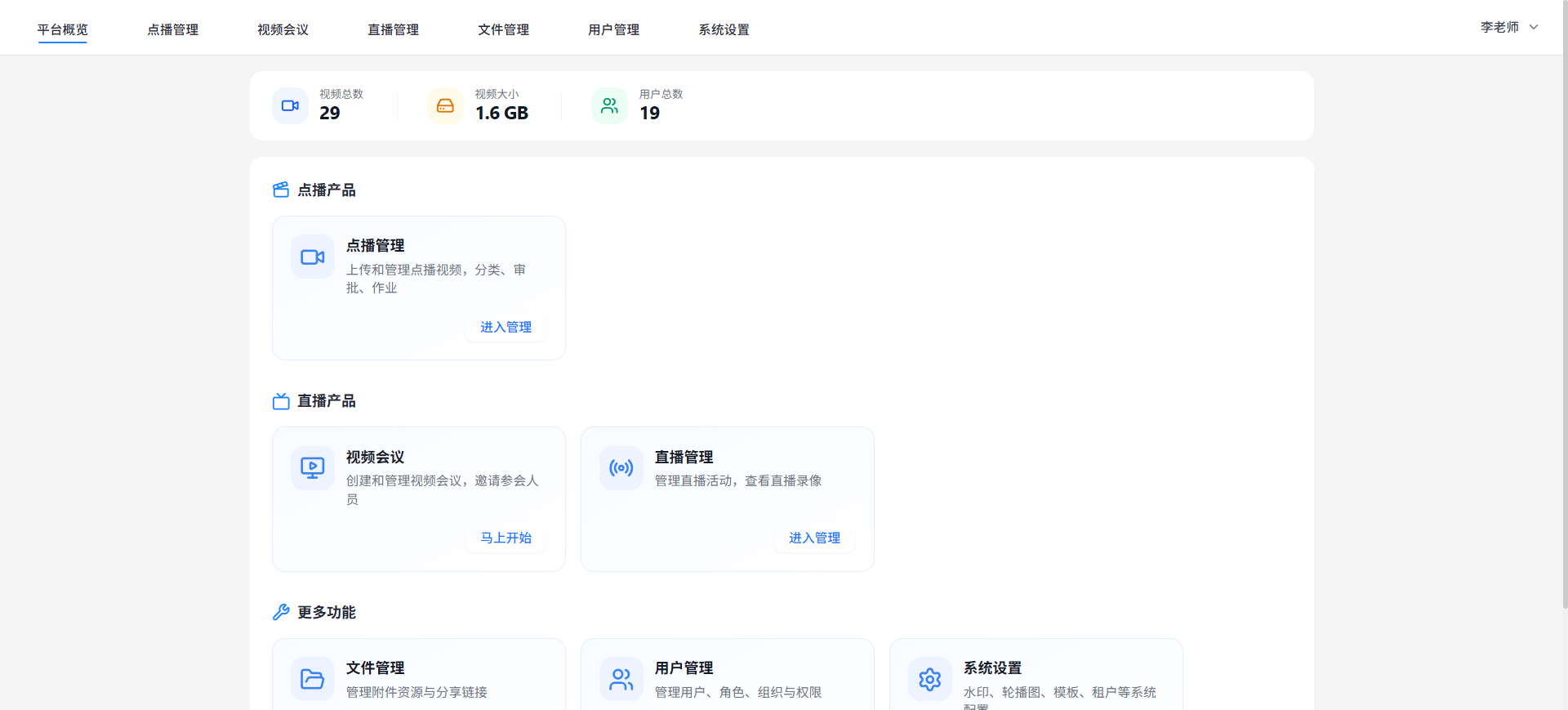Go to the 直播管理 top navigation tab
Viewport: 1568px width, 710px height.
point(393,29)
